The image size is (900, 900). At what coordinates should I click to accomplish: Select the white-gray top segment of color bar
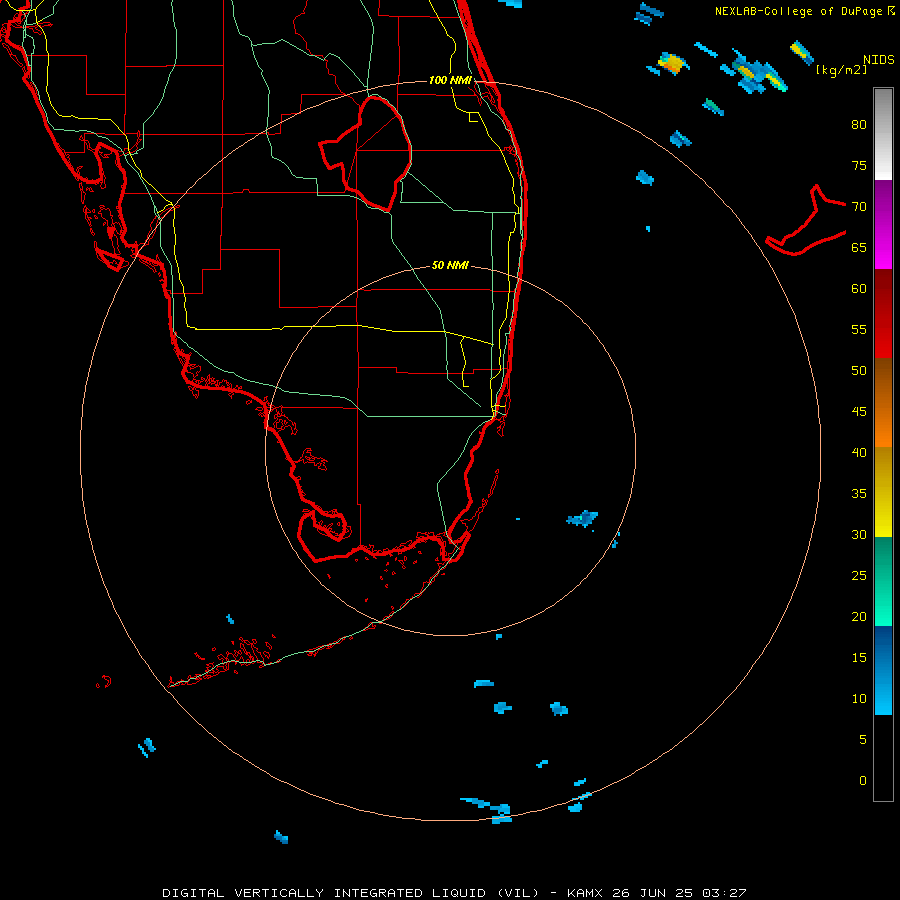883,134
